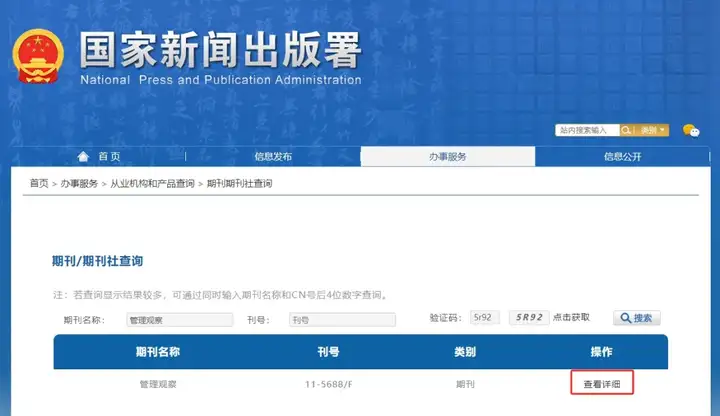Click the 期刊名称 column header
Screen dimensions: 720x416
[158, 352]
